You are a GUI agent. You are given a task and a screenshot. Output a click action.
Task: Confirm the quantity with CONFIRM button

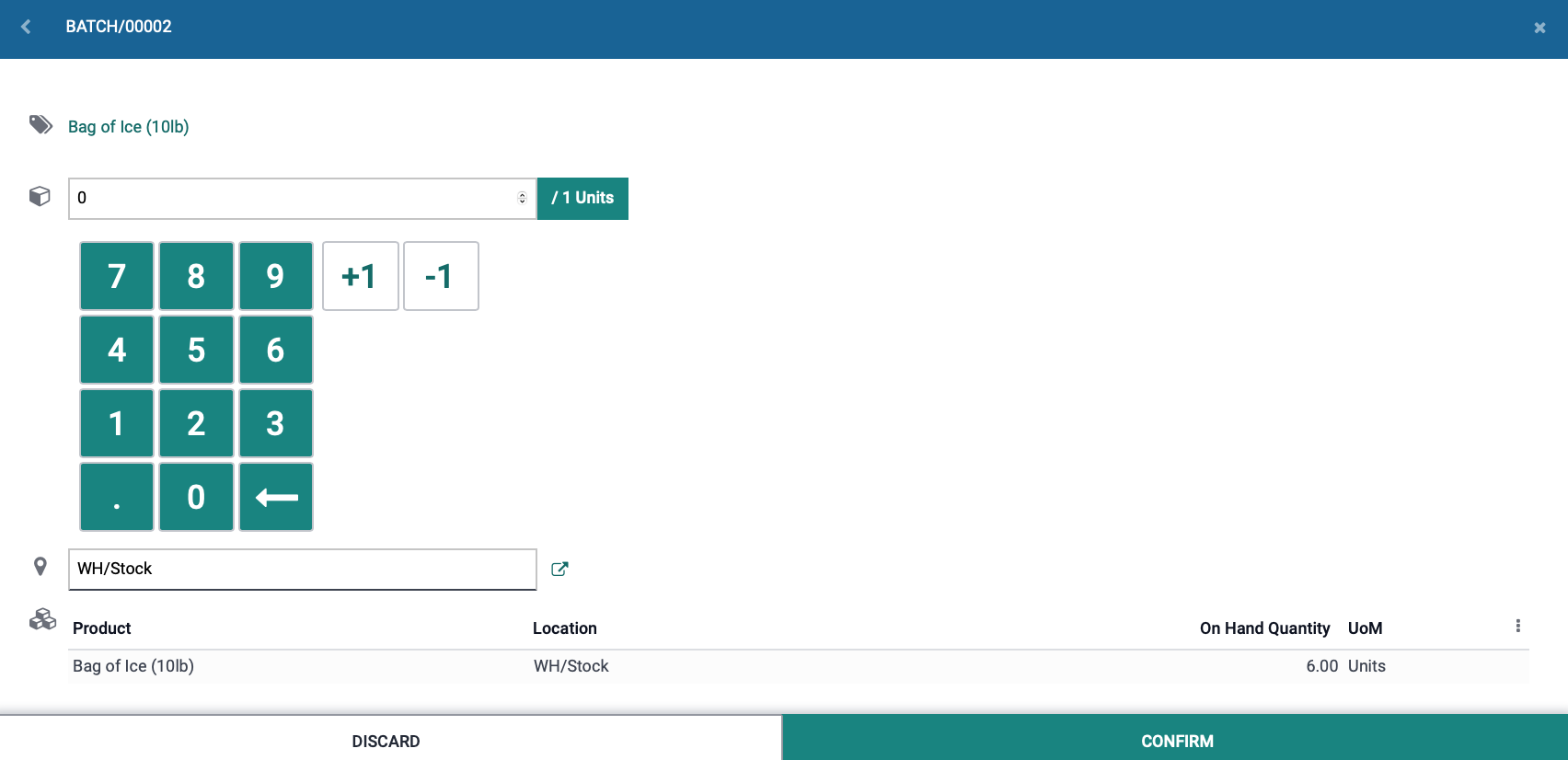(1176, 739)
